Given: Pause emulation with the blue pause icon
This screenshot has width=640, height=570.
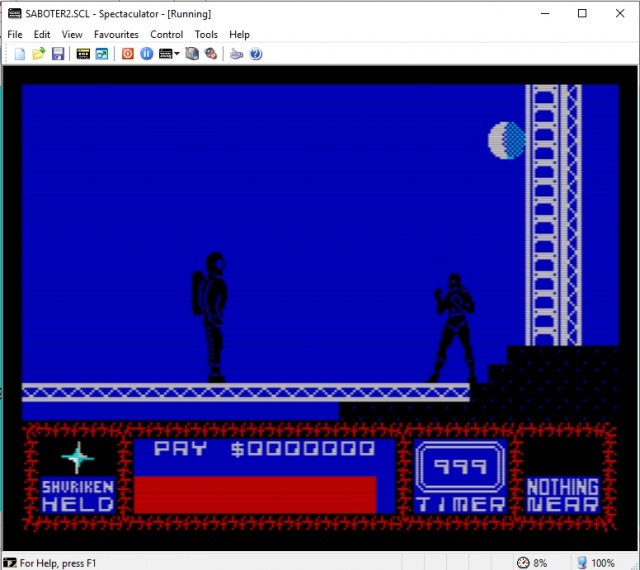Looking at the screenshot, I should pyautogui.click(x=147, y=54).
